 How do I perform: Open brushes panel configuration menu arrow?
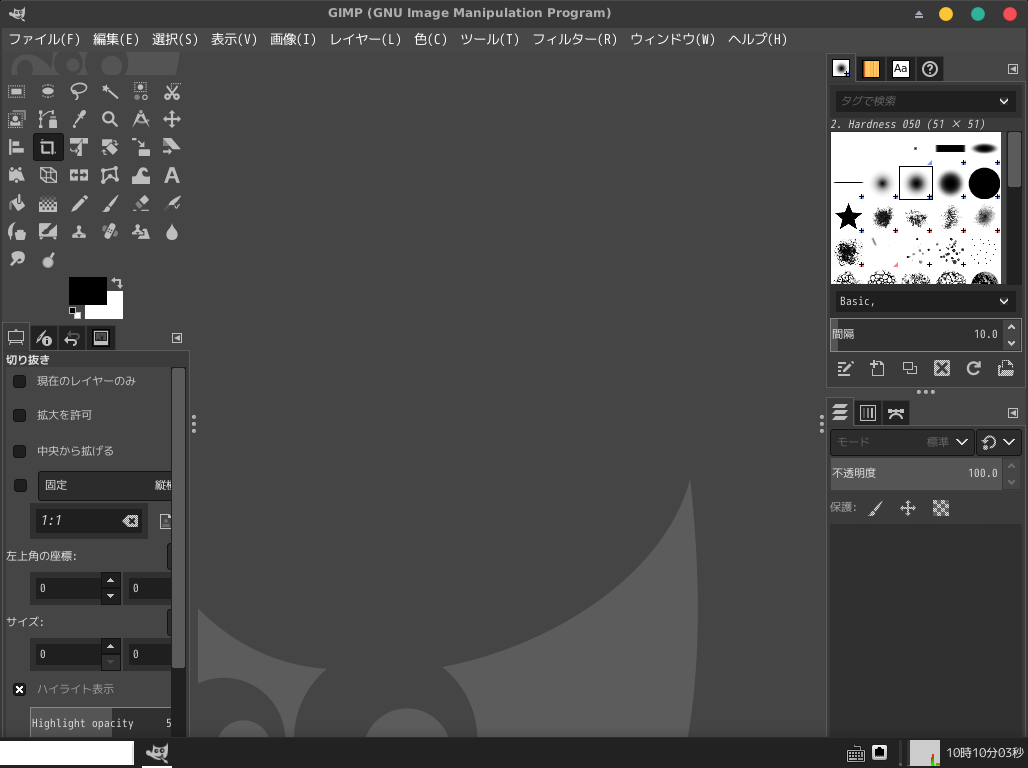[1013, 69]
